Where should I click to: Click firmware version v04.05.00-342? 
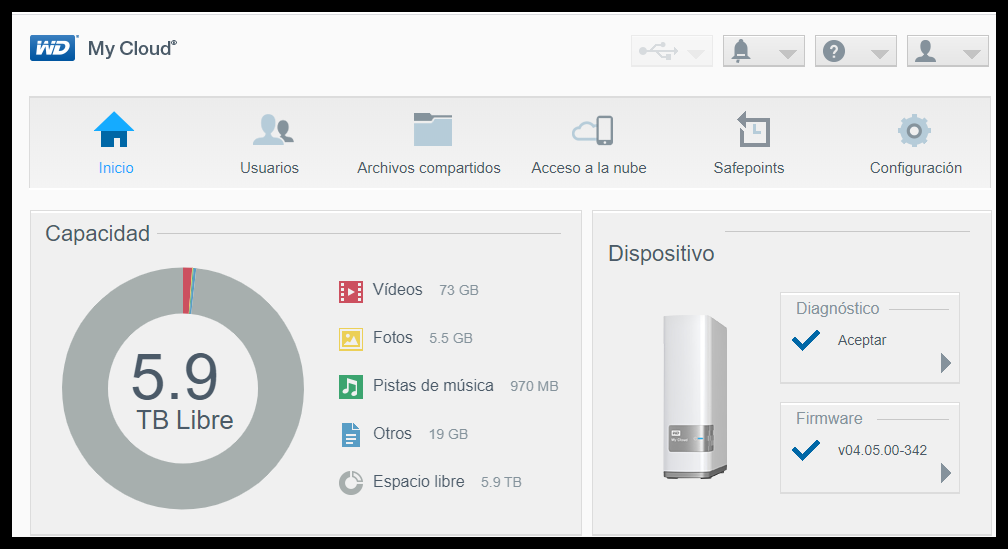click(883, 451)
